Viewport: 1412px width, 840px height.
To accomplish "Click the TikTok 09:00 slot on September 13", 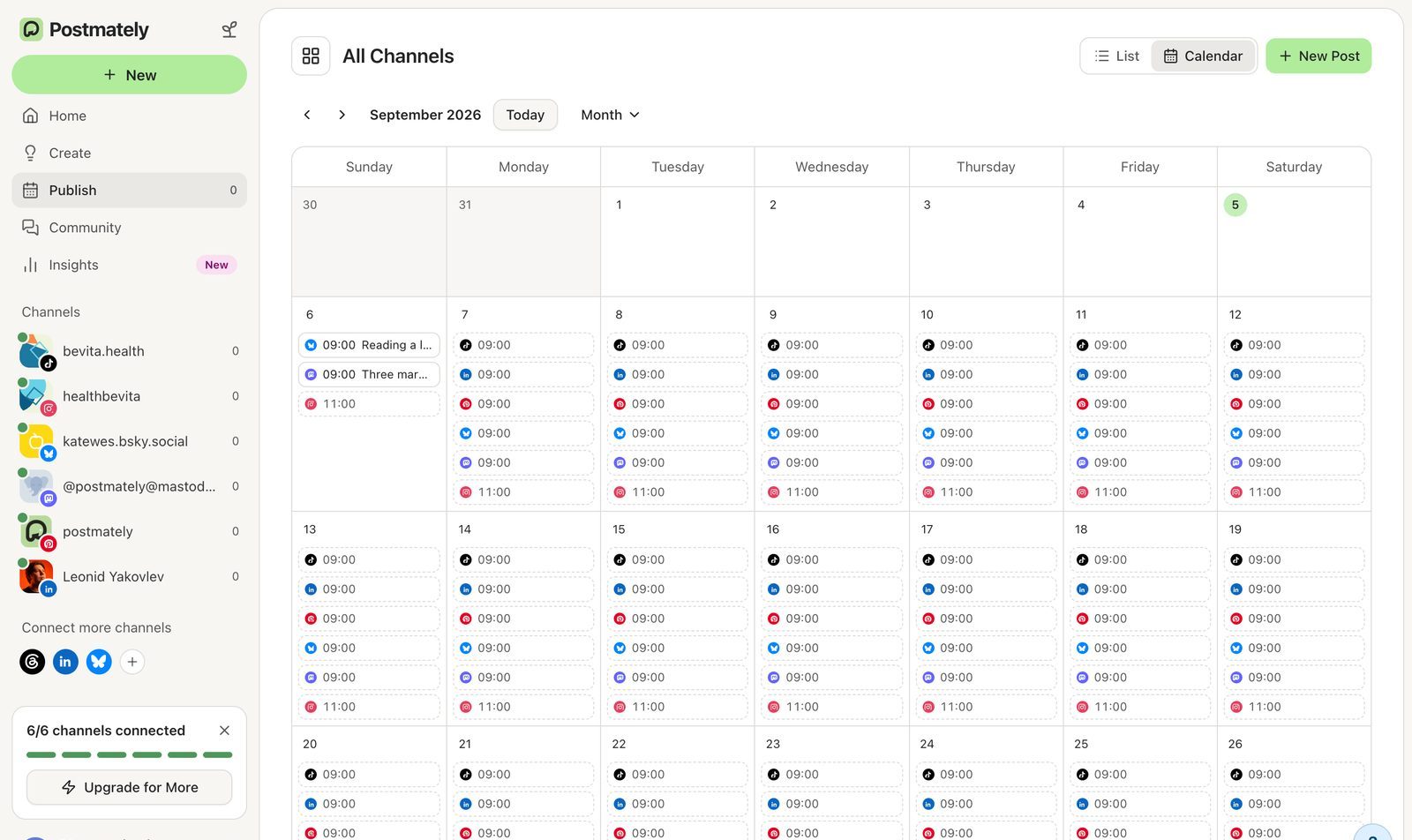I will pos(369,559).
